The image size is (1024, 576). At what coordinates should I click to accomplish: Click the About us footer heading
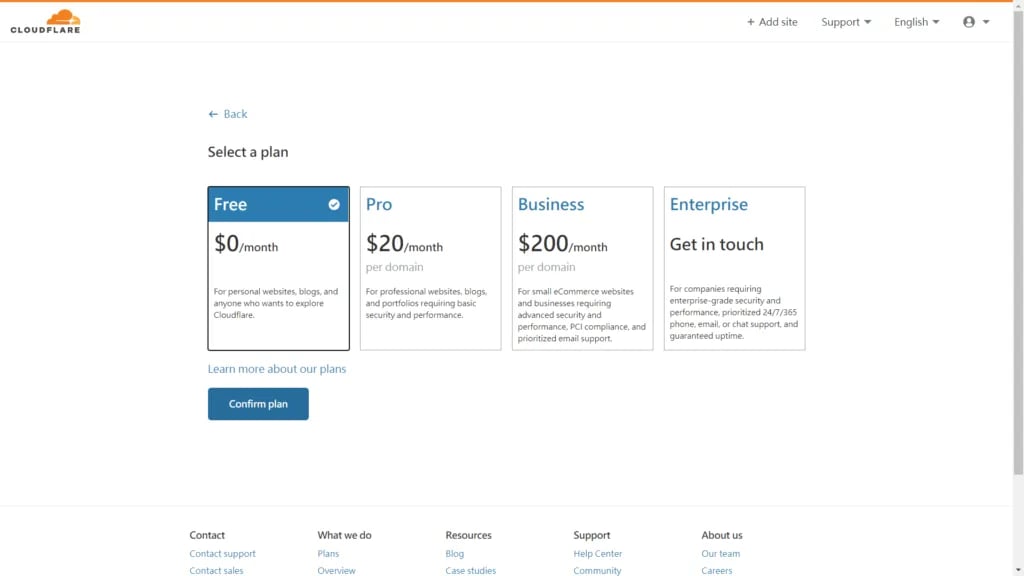click(722, 535)
